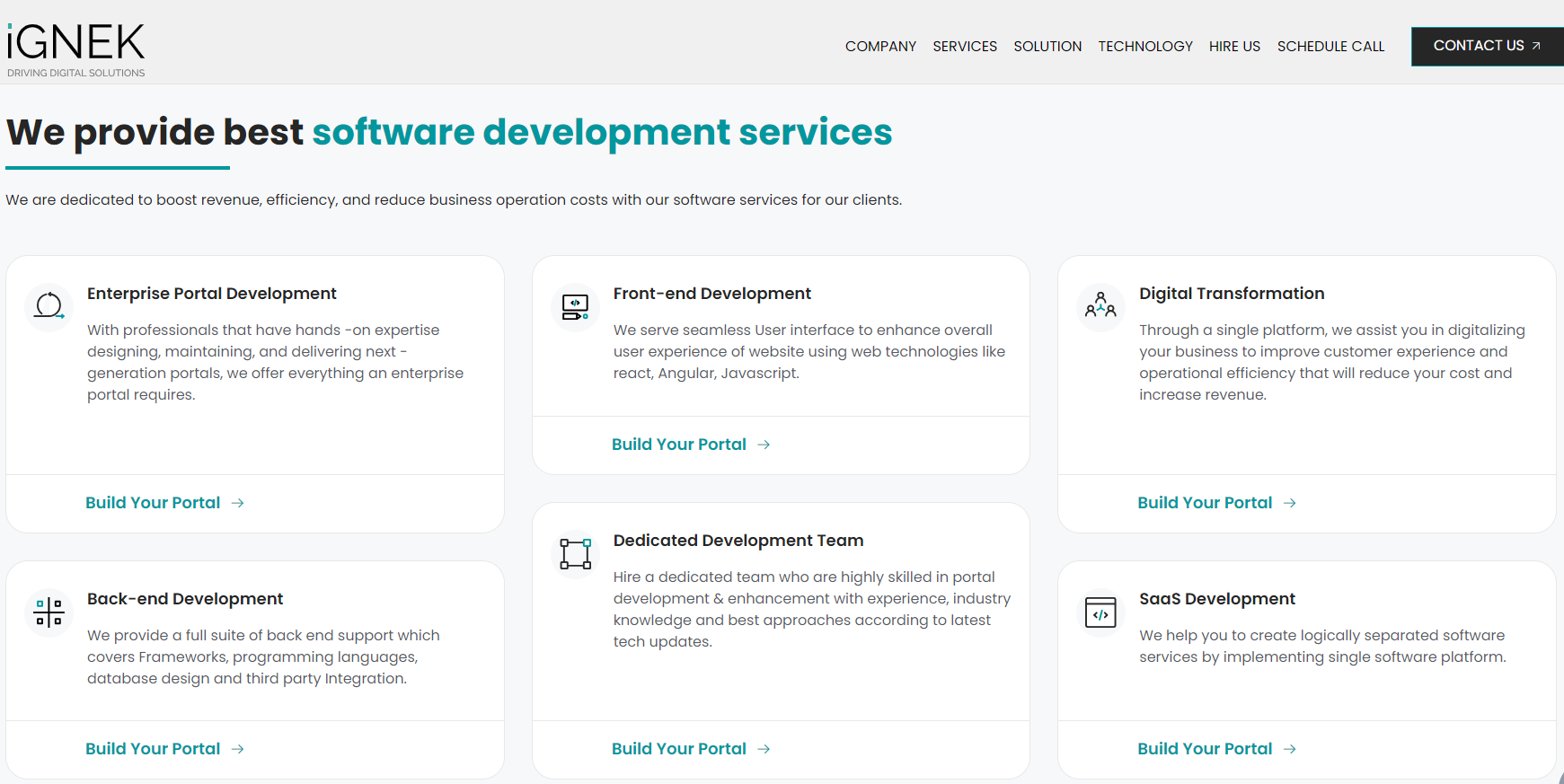Click the Digital Transformation heading
The width and height of the screenshot is (1564, 784).
[x=1232, y=294]
